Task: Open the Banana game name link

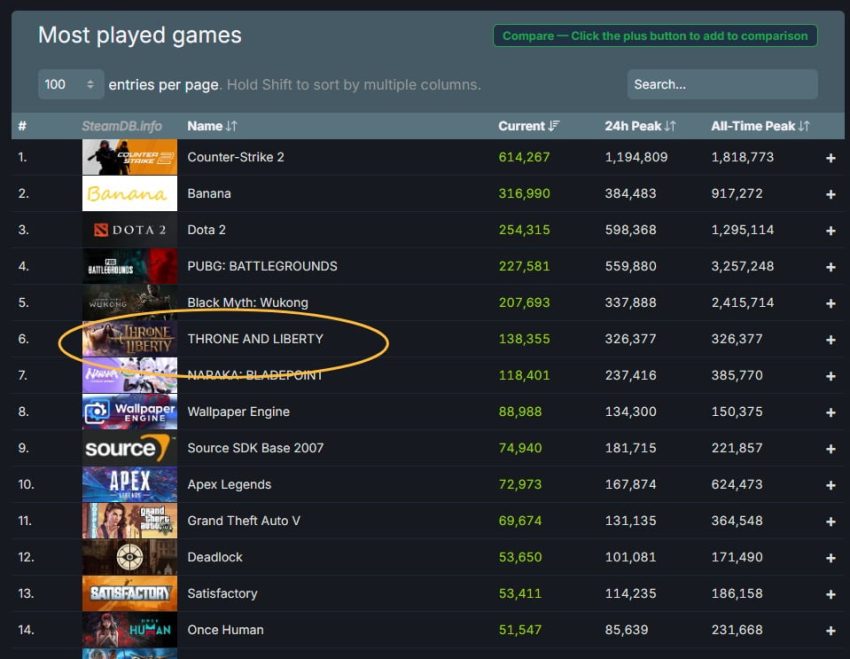Action: click(209, 193)
